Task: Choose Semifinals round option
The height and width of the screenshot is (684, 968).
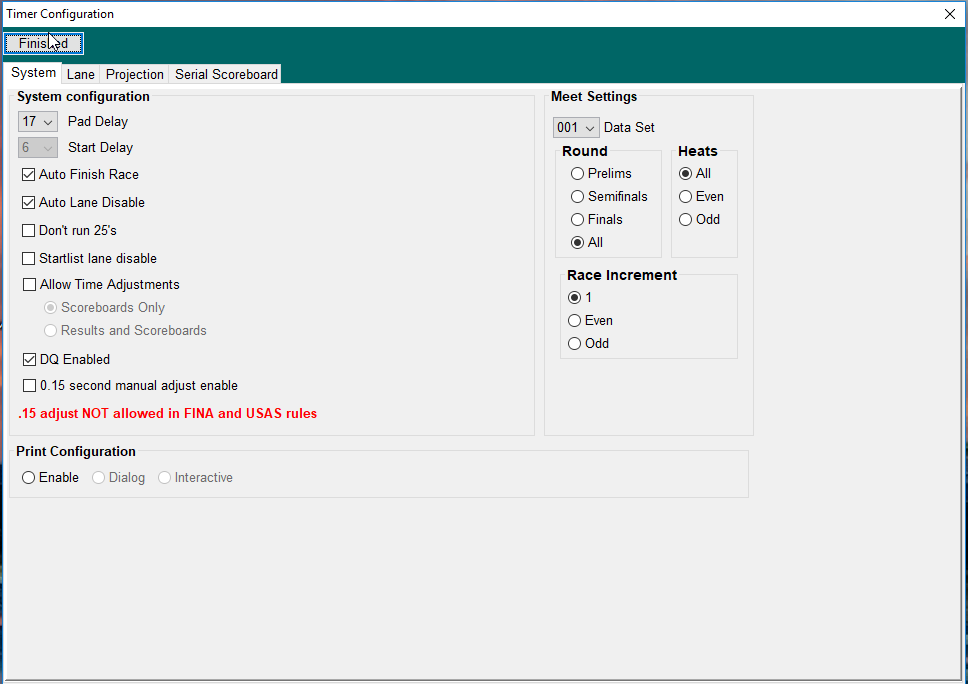Action: [577, 197]
